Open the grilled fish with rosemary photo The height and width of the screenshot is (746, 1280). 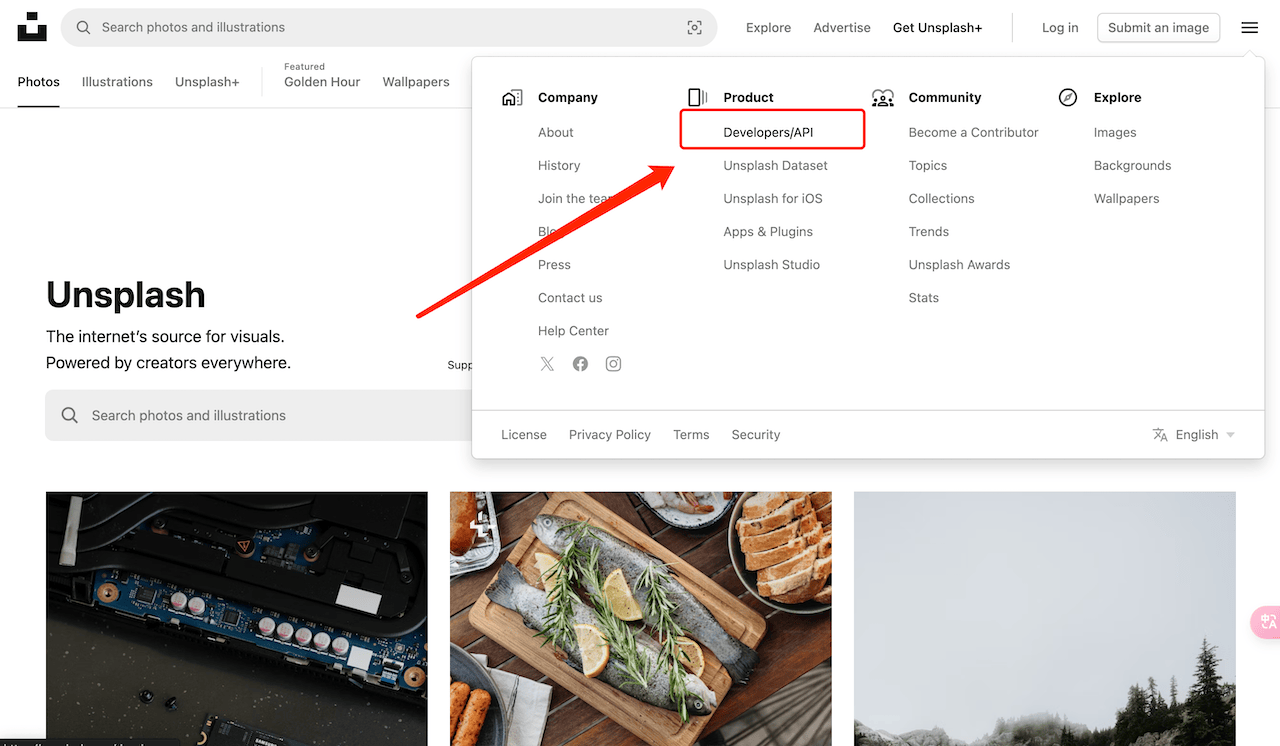pyautogui.click(x=641, y=619)
